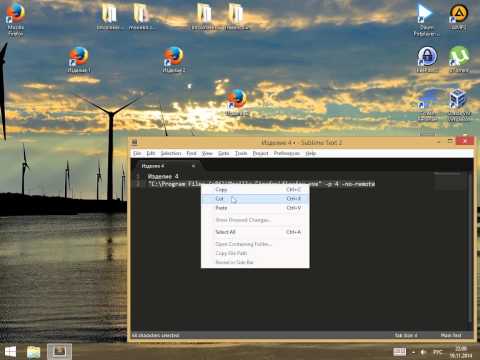Viewport: 480px width, 360px height.
Task: Click Open Containing Folder in context menu
Action: click(x=255, y=244)
